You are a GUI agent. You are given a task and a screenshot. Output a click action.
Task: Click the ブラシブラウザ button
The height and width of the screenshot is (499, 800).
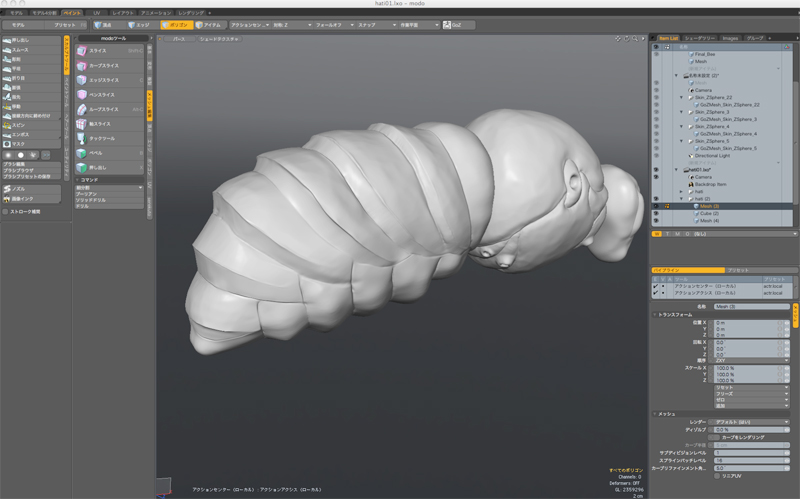(31, 170)
